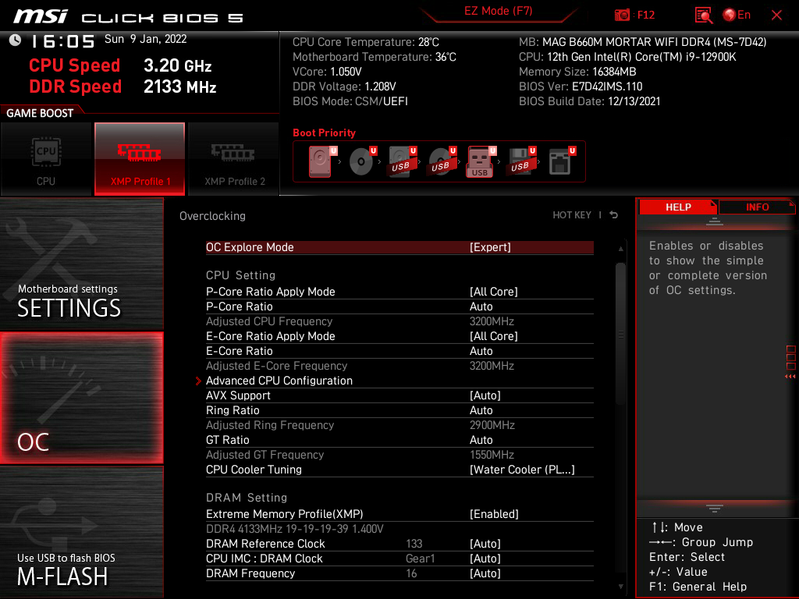The width and height of the screenshot is (799, 599).
Task: Click the red arrows on right edge
Action: pos(790,376)
